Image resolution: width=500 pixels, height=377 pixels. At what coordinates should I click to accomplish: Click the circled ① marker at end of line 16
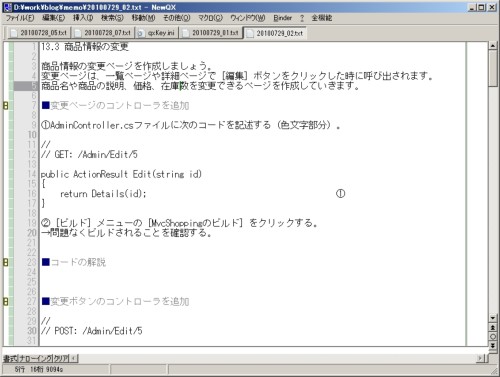[x=340, y=194]
